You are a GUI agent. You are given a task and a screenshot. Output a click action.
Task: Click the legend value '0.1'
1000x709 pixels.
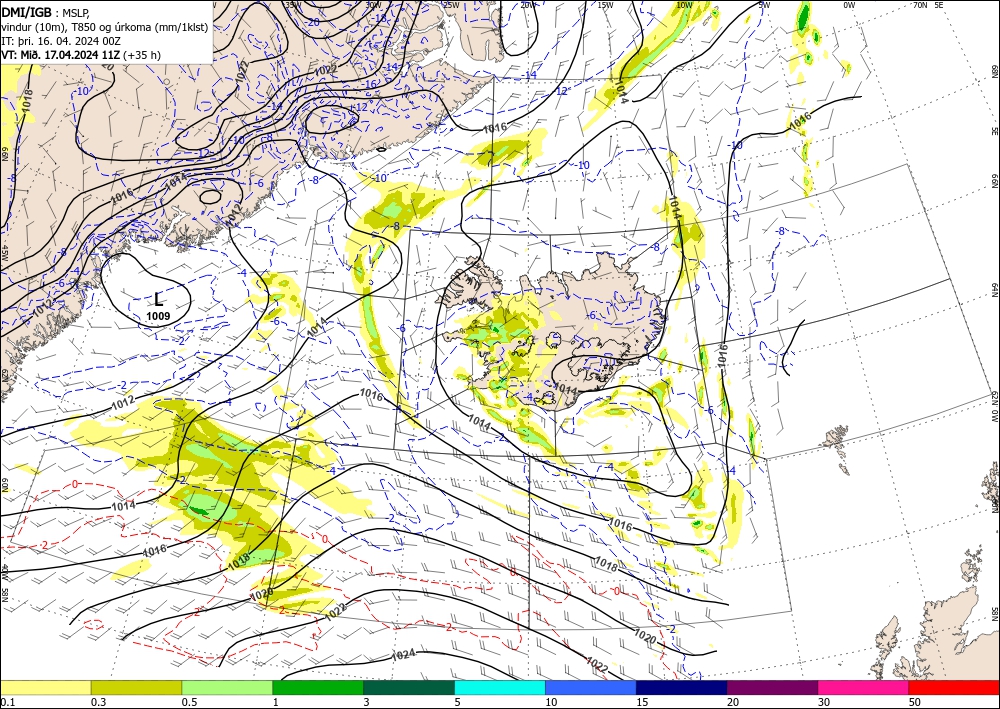tap(6, 702)
